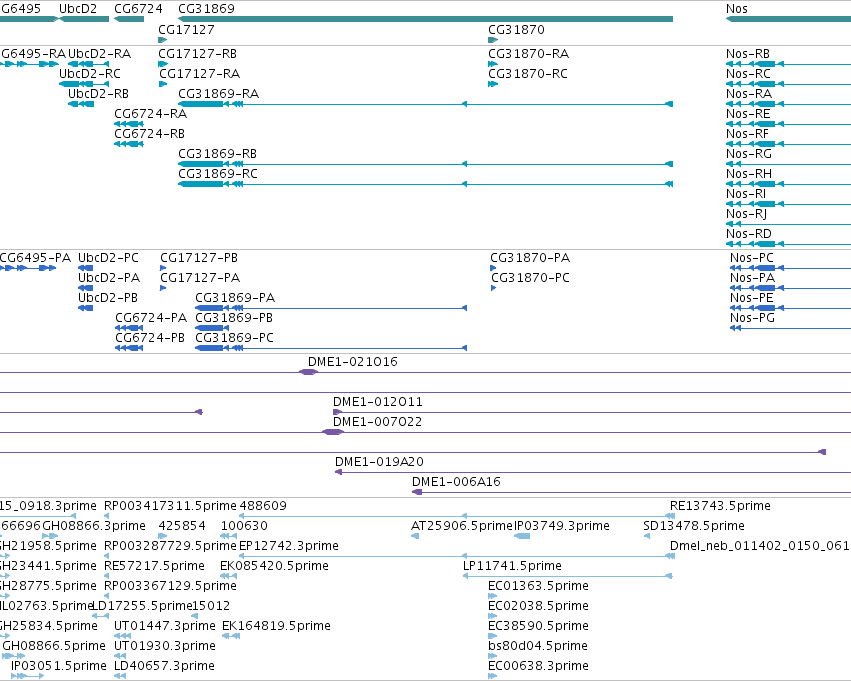Click protein CG17127-PB label
Viewport: 851px width, 681px height.
click(x=199, y=258)
